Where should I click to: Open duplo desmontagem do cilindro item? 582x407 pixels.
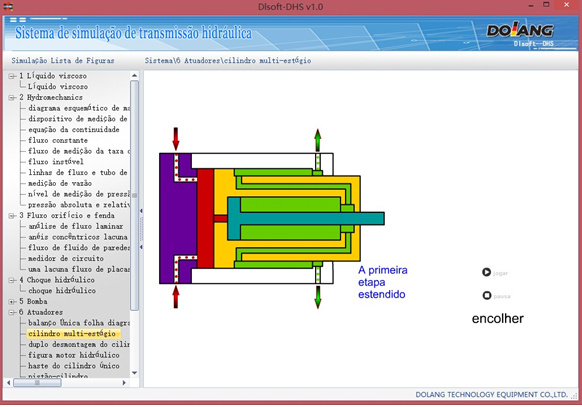79,345
